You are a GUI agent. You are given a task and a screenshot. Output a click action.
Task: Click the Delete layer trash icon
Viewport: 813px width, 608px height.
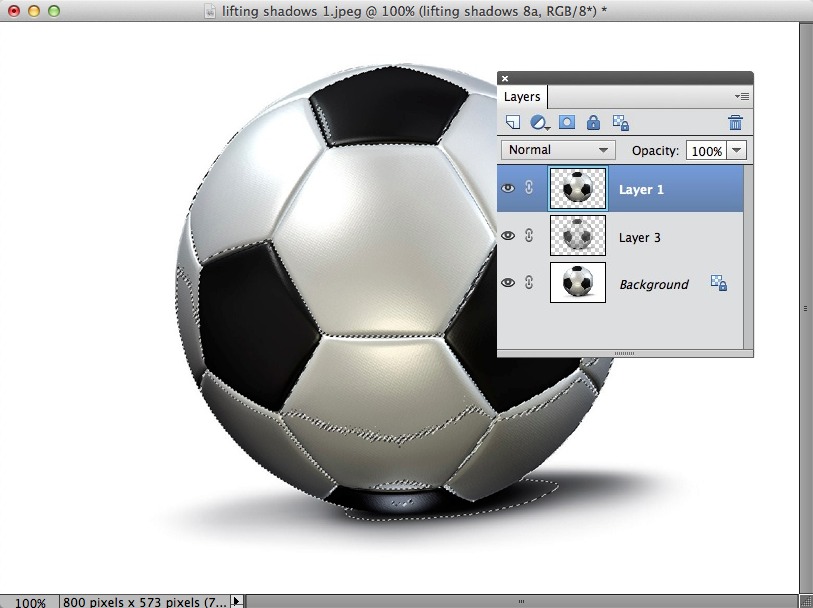point(735,123)
